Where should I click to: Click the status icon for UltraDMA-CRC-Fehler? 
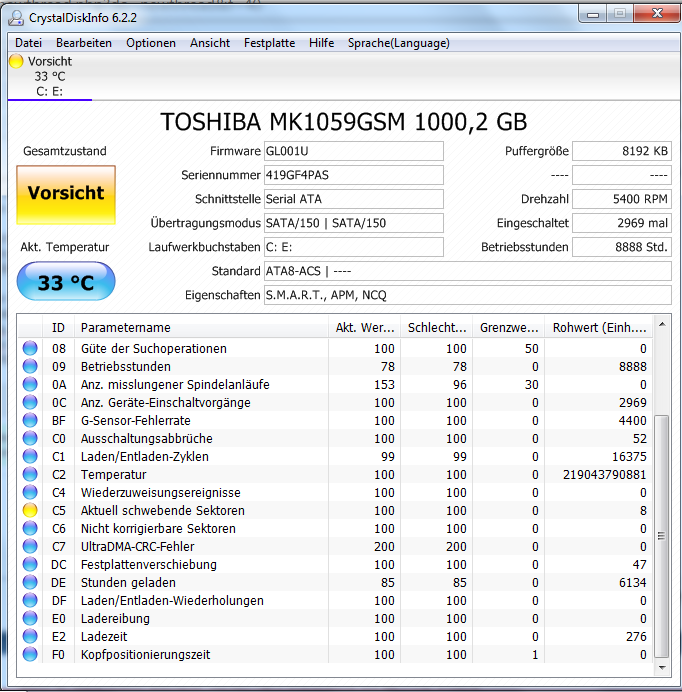(x=30, y=546)
